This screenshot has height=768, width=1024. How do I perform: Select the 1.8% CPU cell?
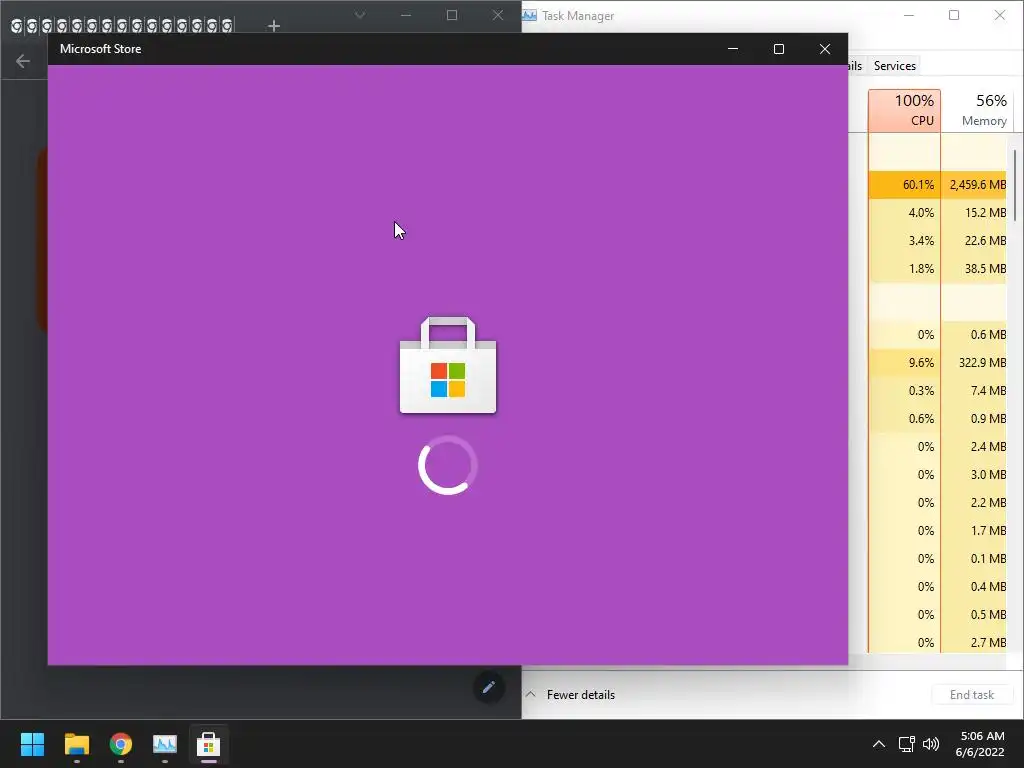pos(904,269)
